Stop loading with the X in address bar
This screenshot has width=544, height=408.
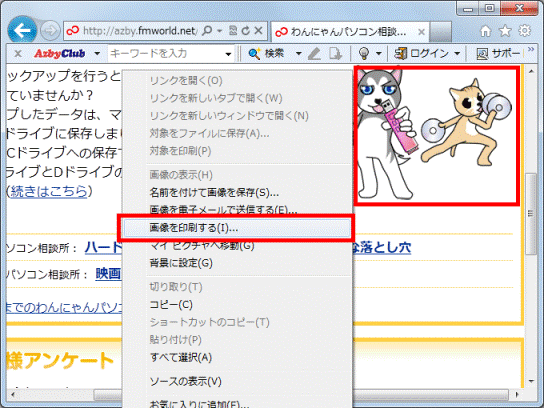pyautogui.click(x=258, y=31)
